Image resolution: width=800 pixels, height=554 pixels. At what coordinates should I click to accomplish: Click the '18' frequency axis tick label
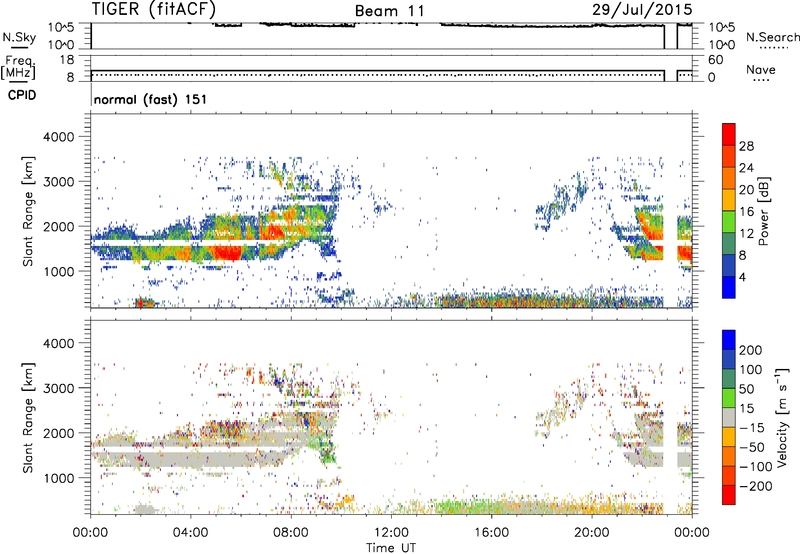pyautogui.click(x=67, y=60)
